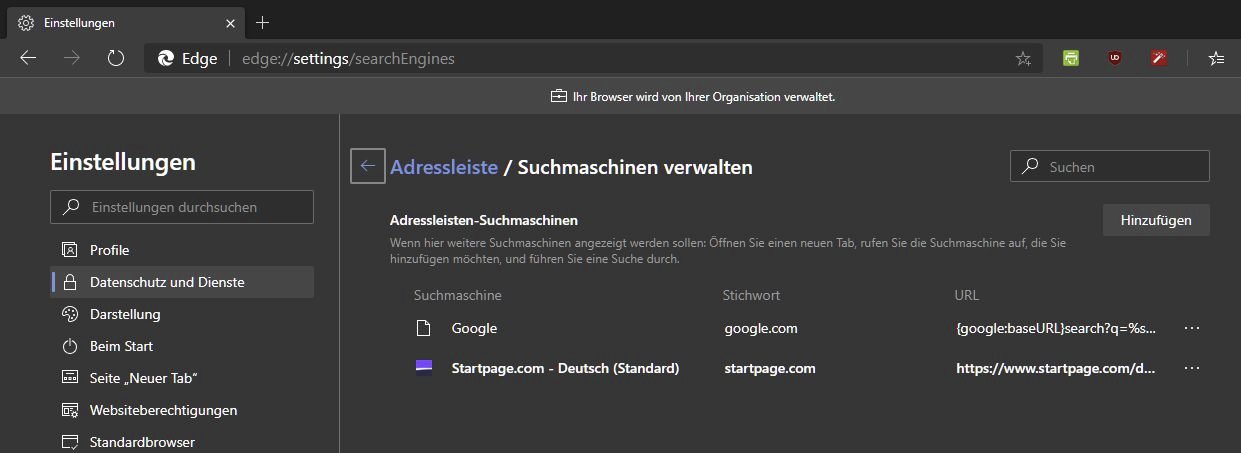1241x453 pixels.
Task: Focus Einstellungen durchsuchen search field
Action: pos(182,207)
